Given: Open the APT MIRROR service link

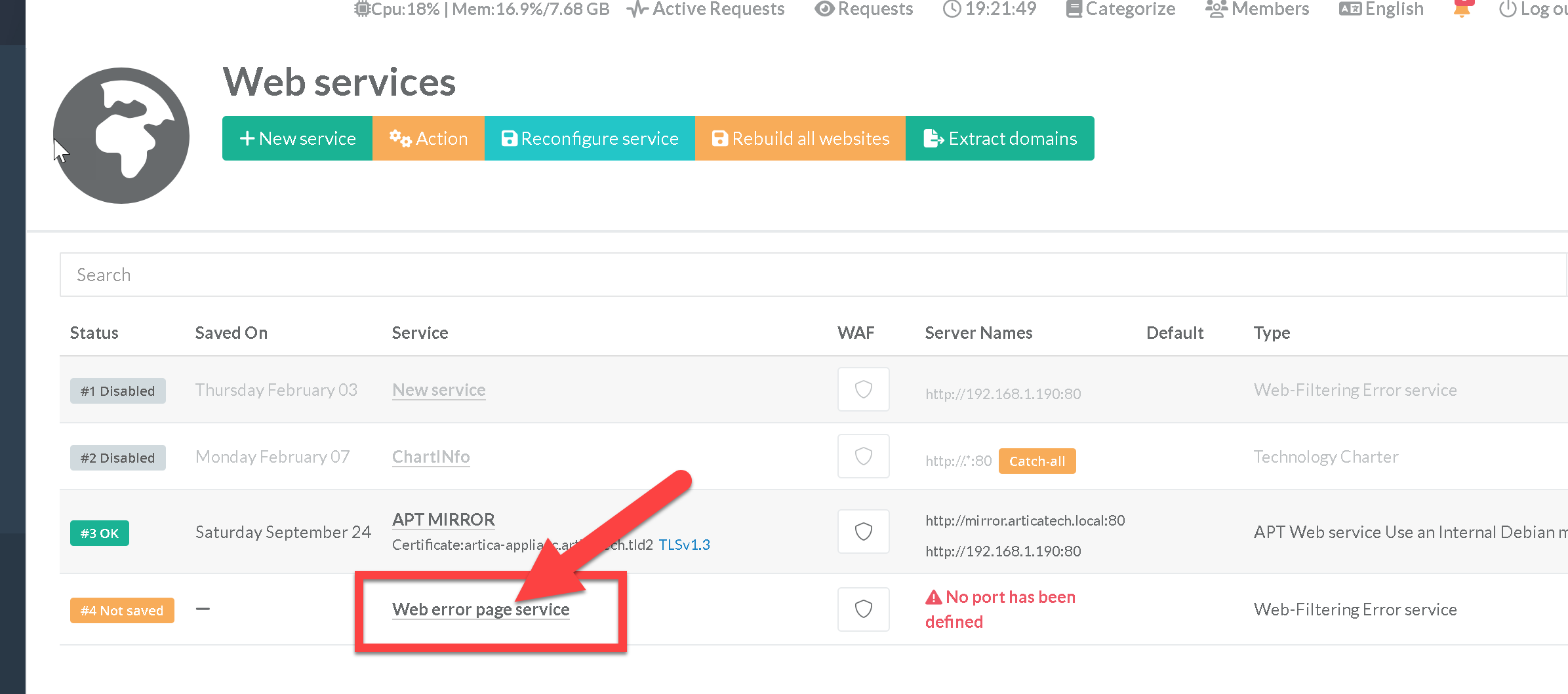Looking at the screenshot, I should point(443,520).
